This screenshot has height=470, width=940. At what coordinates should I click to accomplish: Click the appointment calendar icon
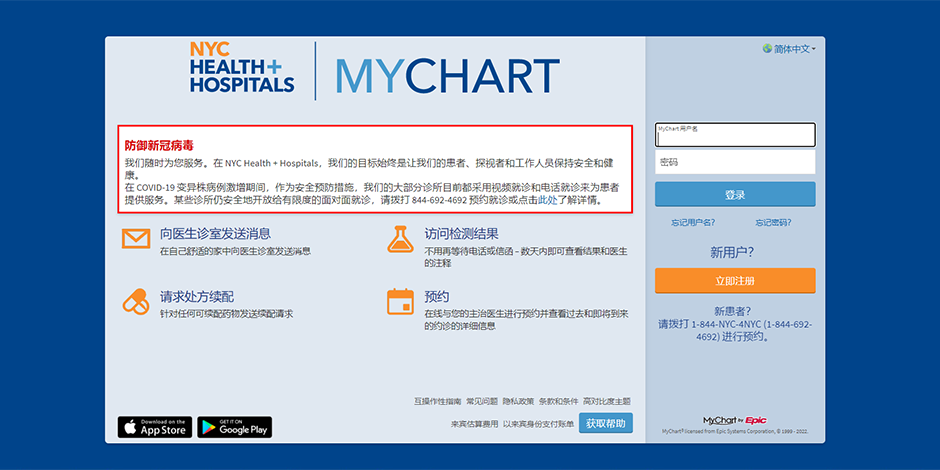(400, 301)
